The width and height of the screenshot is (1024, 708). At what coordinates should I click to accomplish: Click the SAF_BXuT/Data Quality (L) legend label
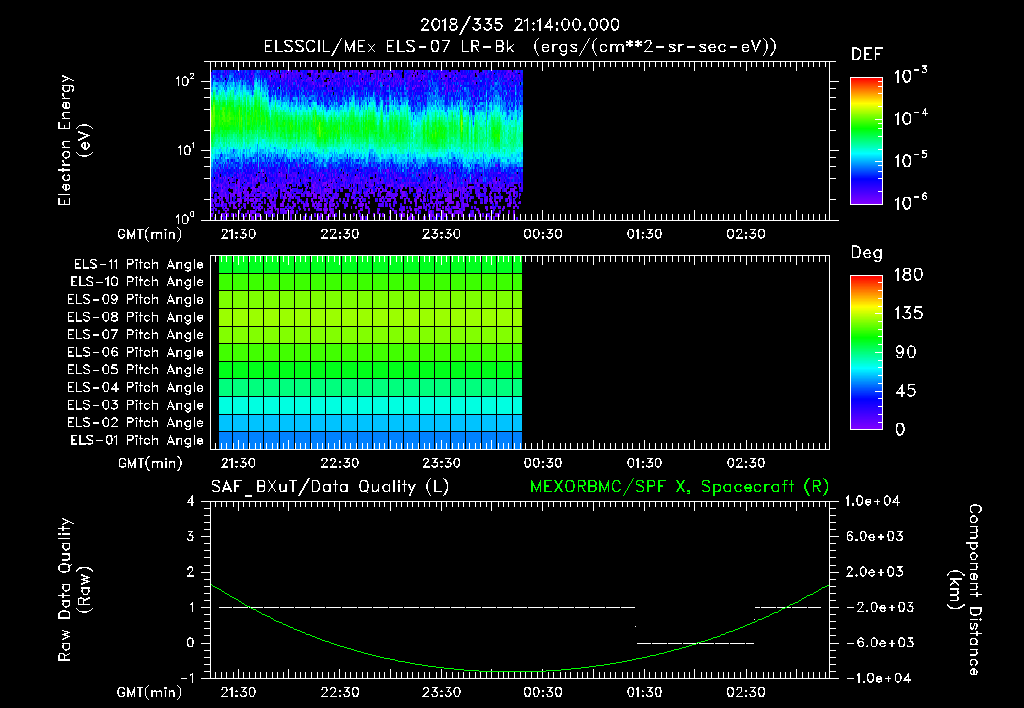point(329,486)
